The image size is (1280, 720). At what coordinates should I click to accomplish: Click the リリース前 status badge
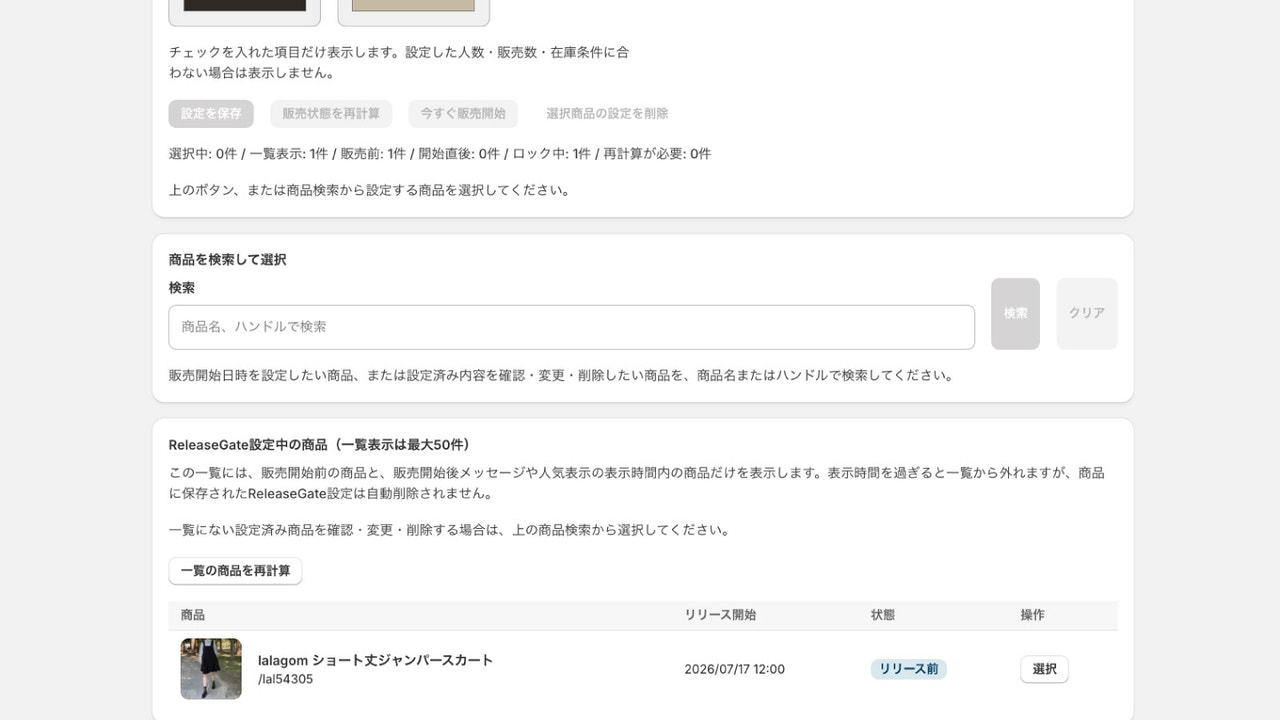point(908,669)
